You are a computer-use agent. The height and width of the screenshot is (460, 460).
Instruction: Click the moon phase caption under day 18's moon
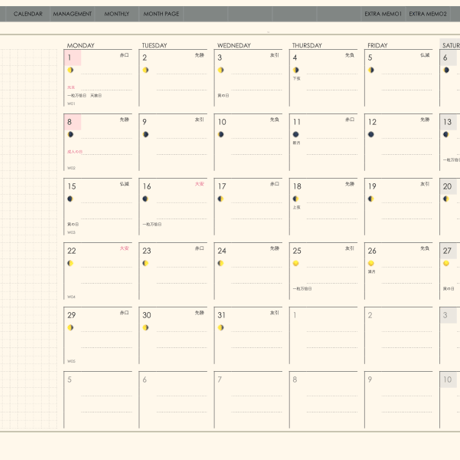tap(297, 207)
